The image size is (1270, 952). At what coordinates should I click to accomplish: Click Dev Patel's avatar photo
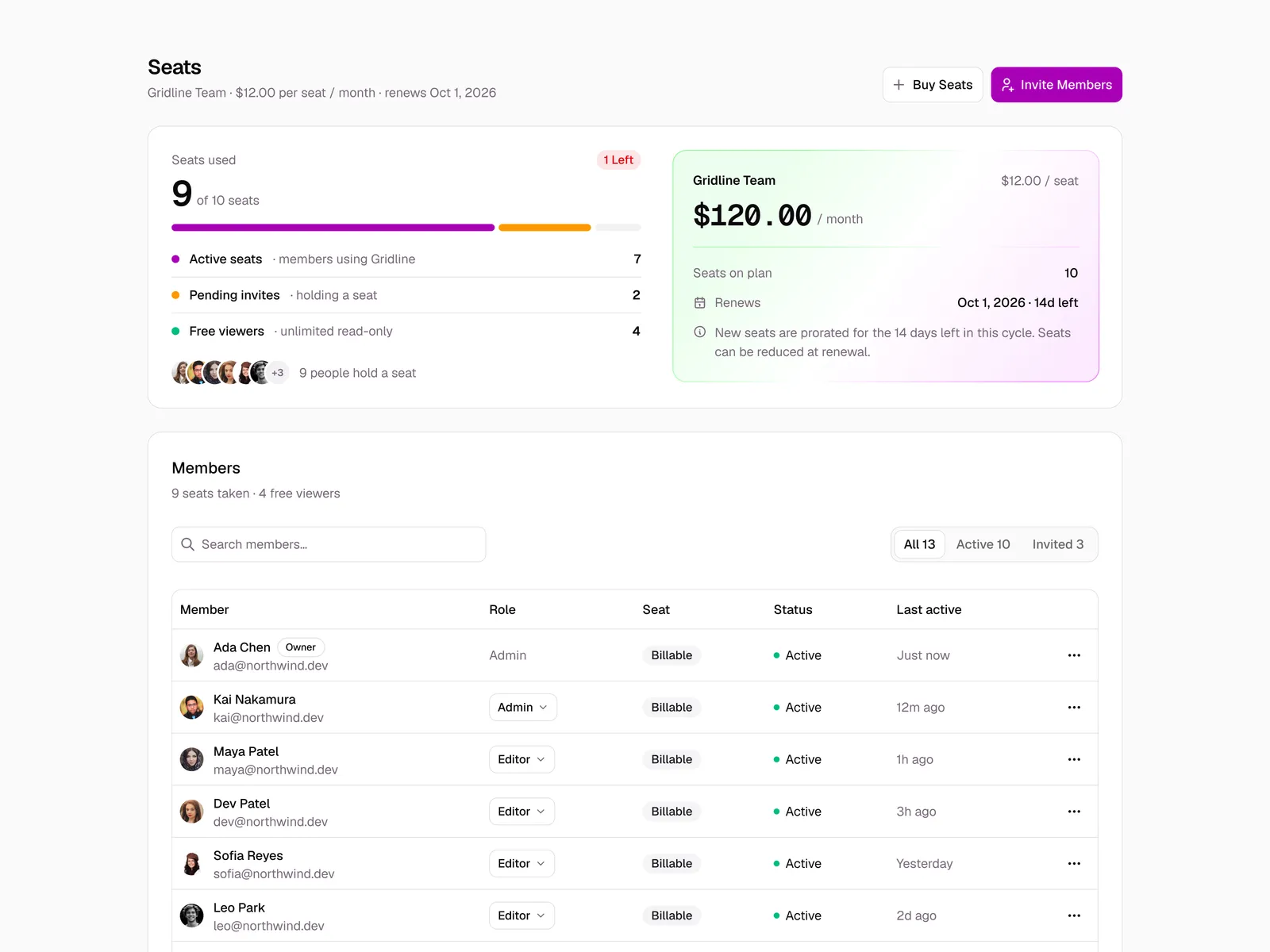click(191, 812)
